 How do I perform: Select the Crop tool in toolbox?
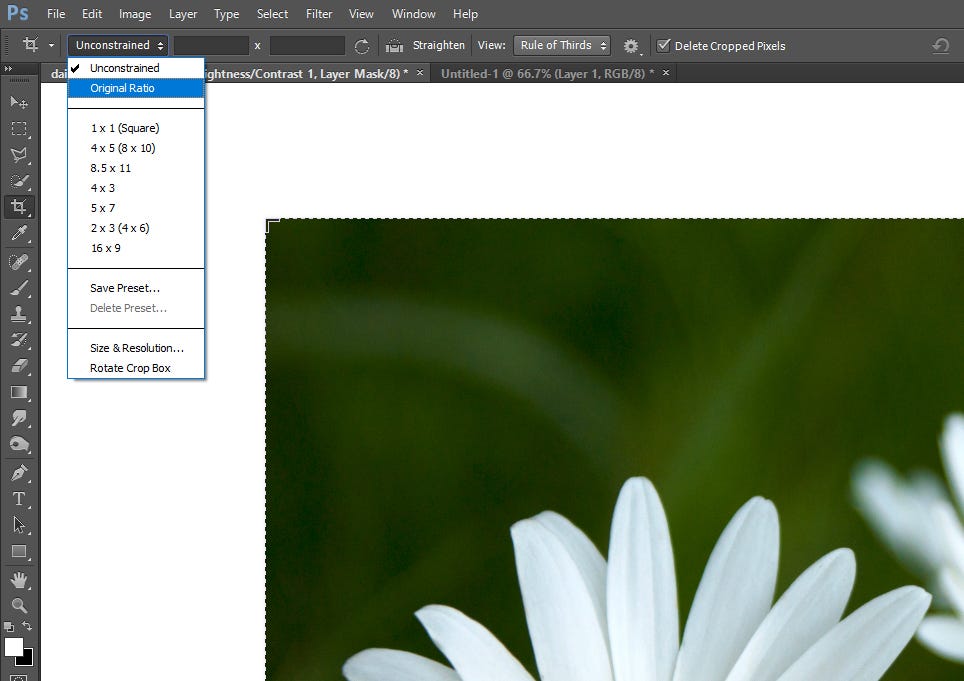click(x=18, y=207)
